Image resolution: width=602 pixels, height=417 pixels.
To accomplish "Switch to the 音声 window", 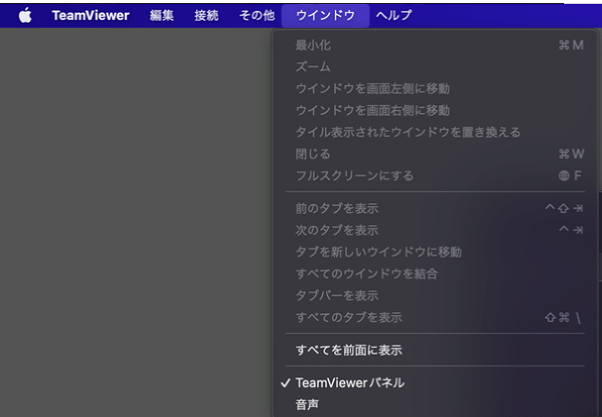I will [436, 404].
